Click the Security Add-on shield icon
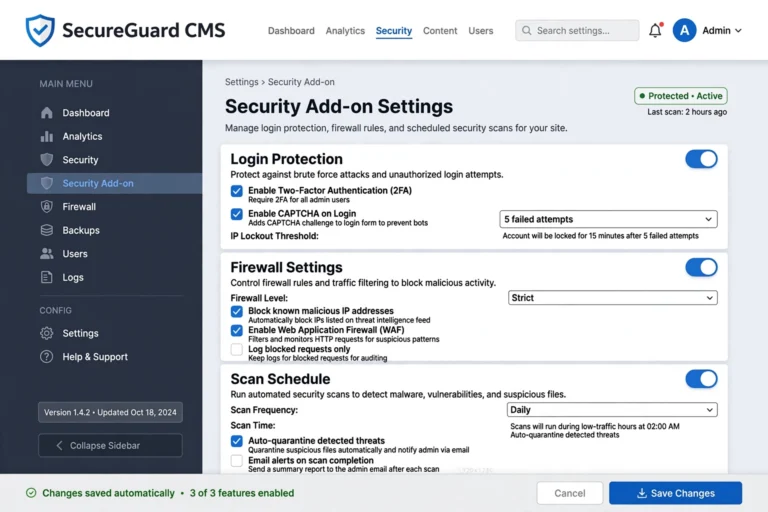768x512 pixels. pyautogui.click(x=47, y=183)
